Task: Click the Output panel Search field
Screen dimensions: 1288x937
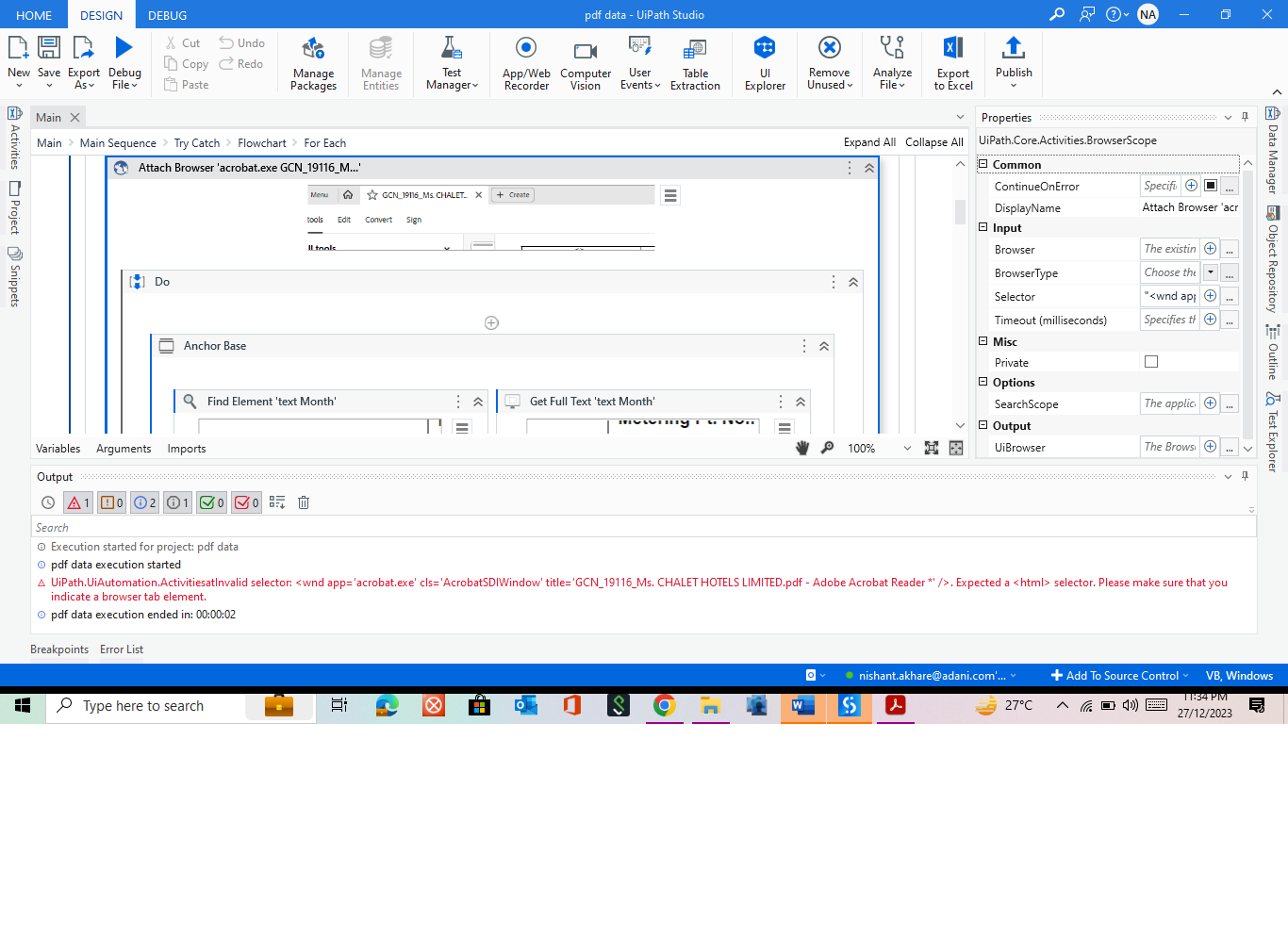Action: pos(643,528)
